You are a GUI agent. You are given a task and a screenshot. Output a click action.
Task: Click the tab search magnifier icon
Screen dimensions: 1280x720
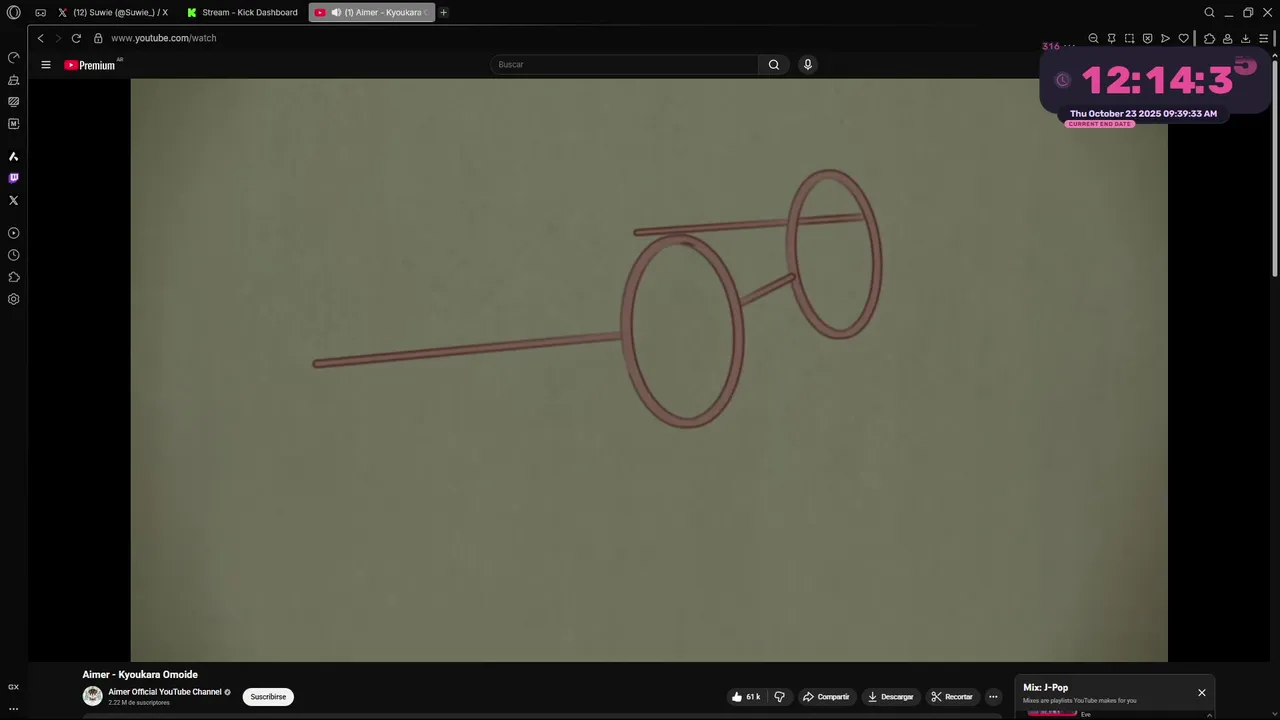1209,12
